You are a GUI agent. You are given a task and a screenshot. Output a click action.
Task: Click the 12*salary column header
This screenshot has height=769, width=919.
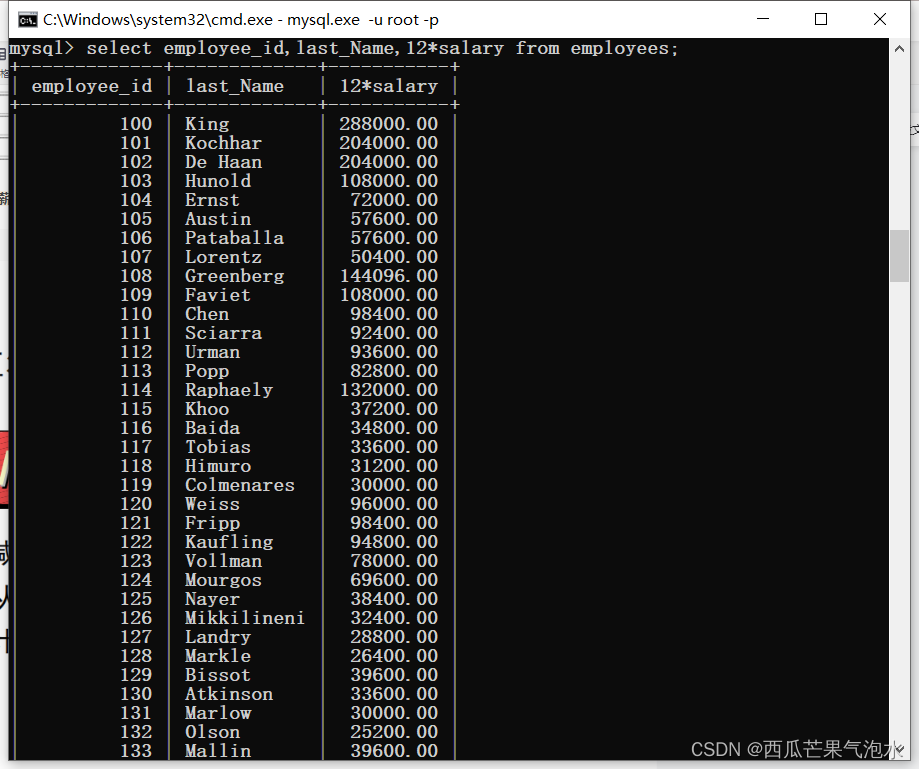coord(389,86)
